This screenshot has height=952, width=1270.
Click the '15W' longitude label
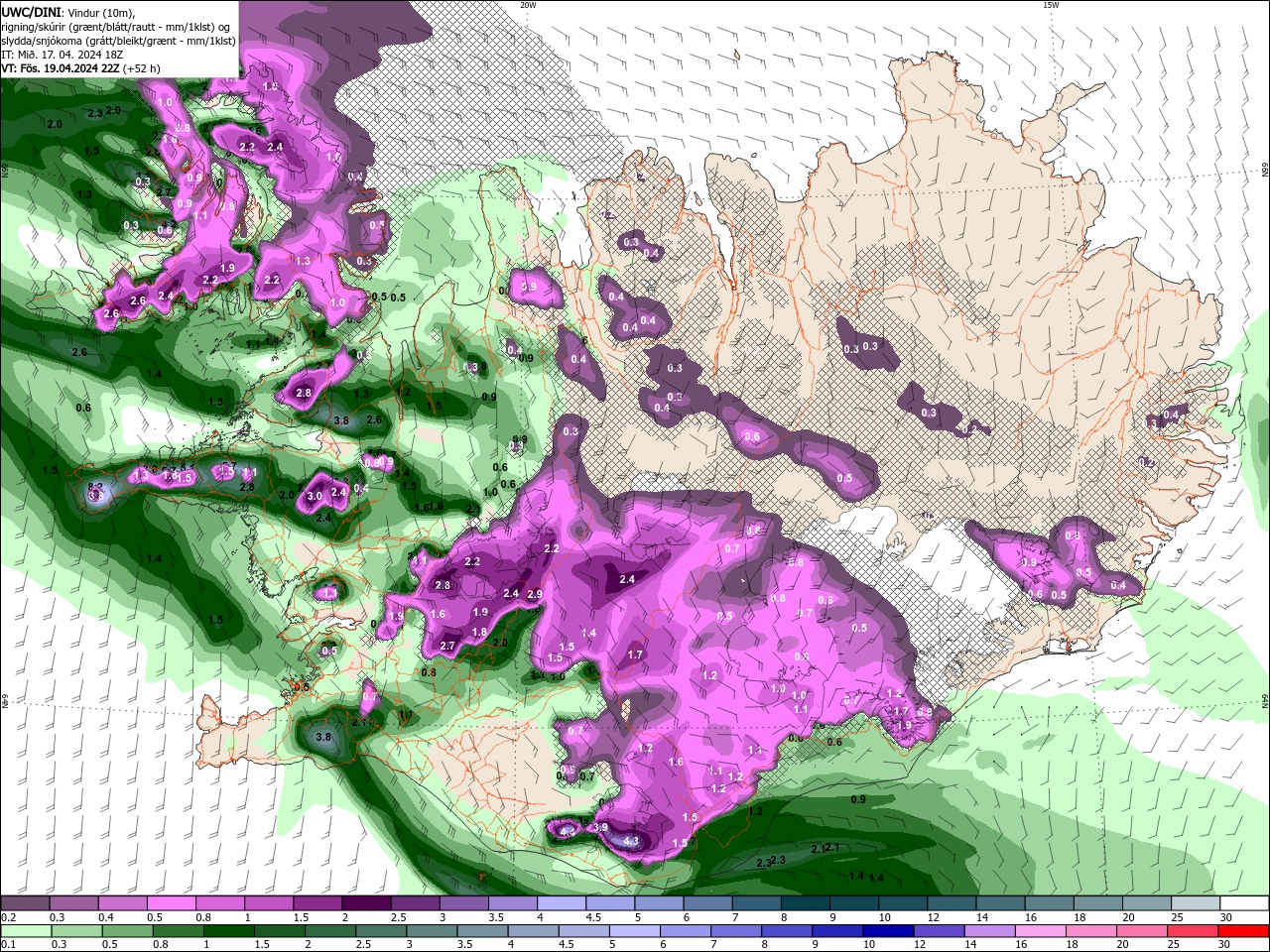[1051, 5]
